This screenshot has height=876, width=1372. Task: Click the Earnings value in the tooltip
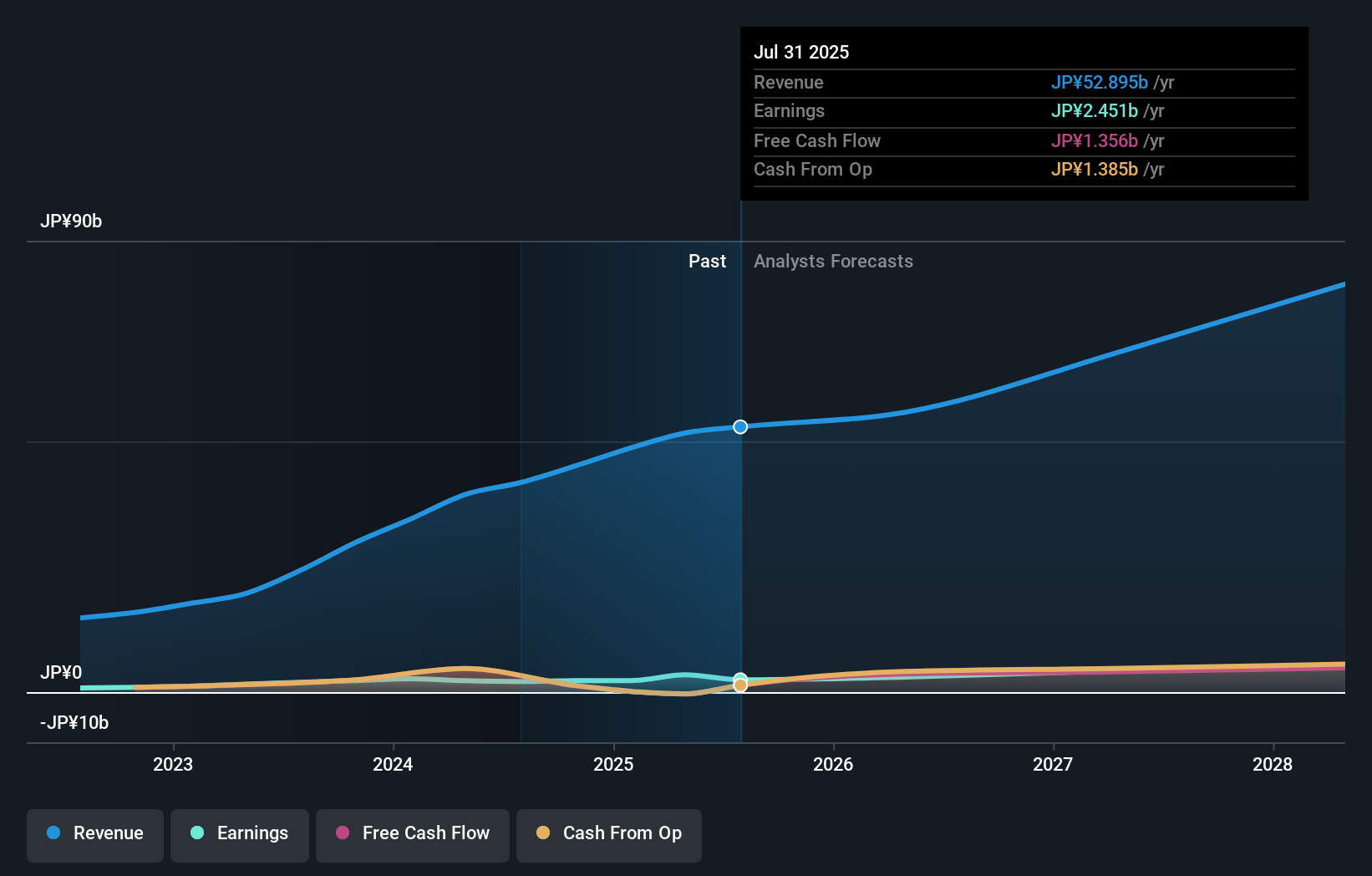point(1095,110)
